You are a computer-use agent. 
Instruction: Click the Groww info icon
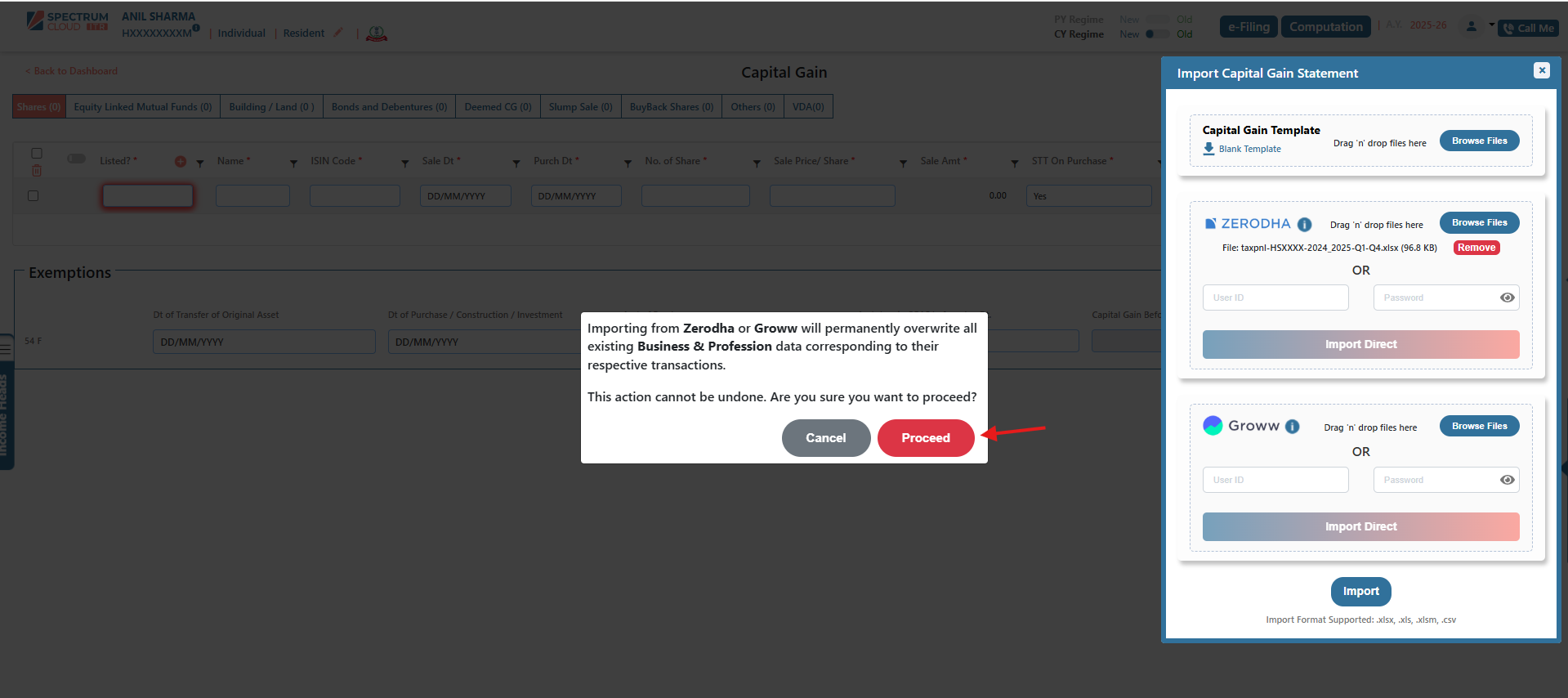tap(1292, 427)
